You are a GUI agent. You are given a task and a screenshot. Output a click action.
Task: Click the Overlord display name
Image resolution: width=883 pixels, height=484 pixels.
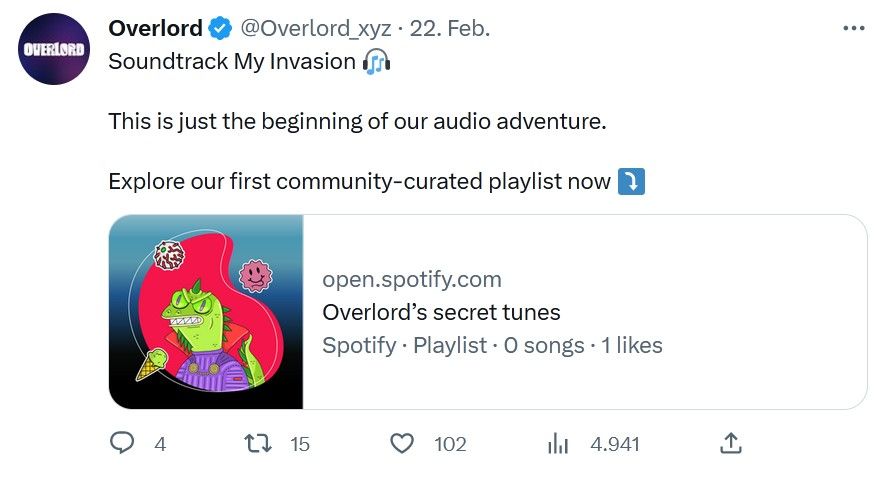[x=155, y=28]
